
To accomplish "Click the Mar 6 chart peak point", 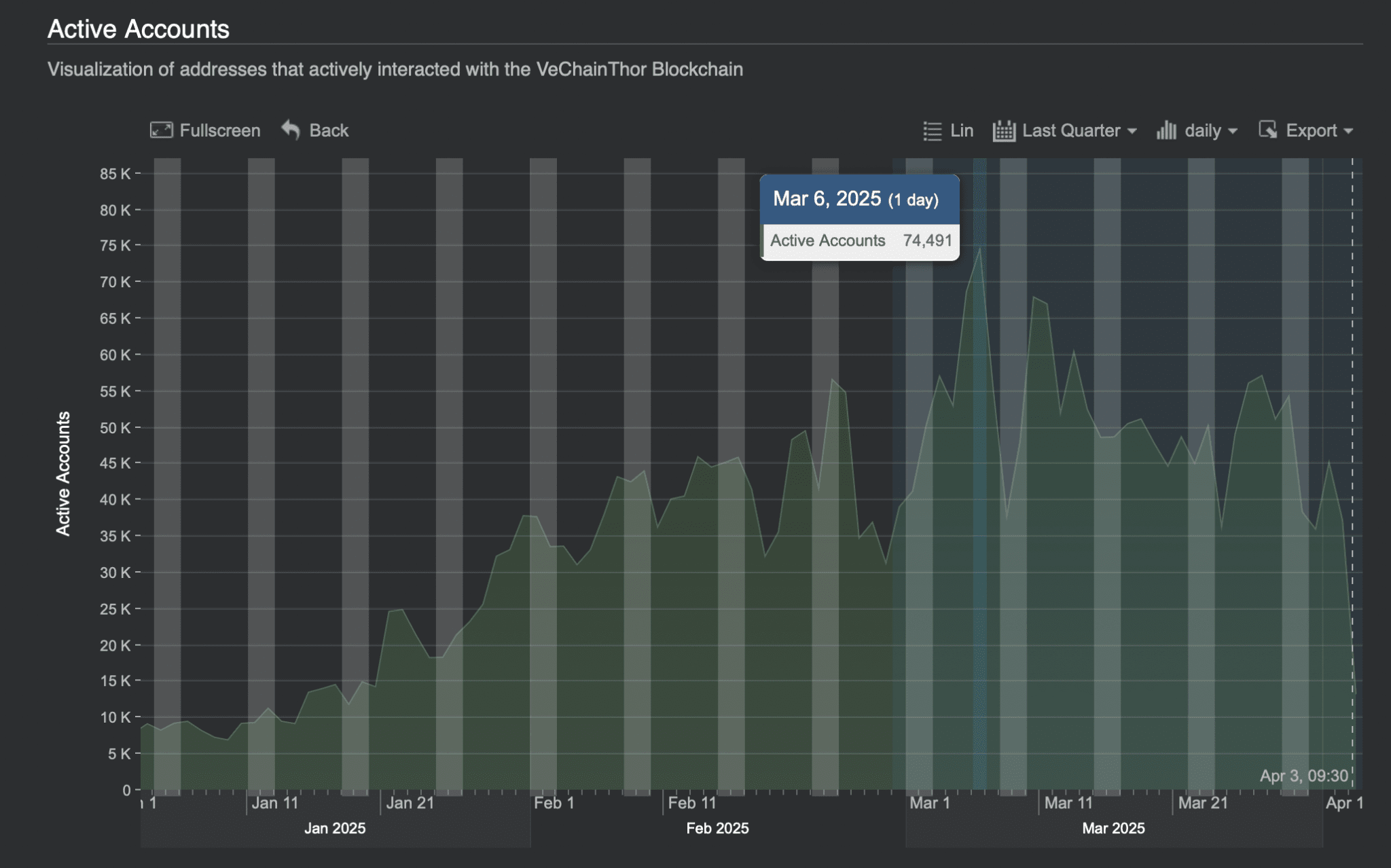I will 979,249.
